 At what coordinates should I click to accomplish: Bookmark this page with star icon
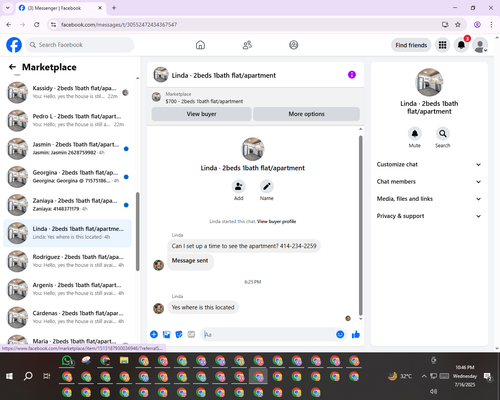458,25
